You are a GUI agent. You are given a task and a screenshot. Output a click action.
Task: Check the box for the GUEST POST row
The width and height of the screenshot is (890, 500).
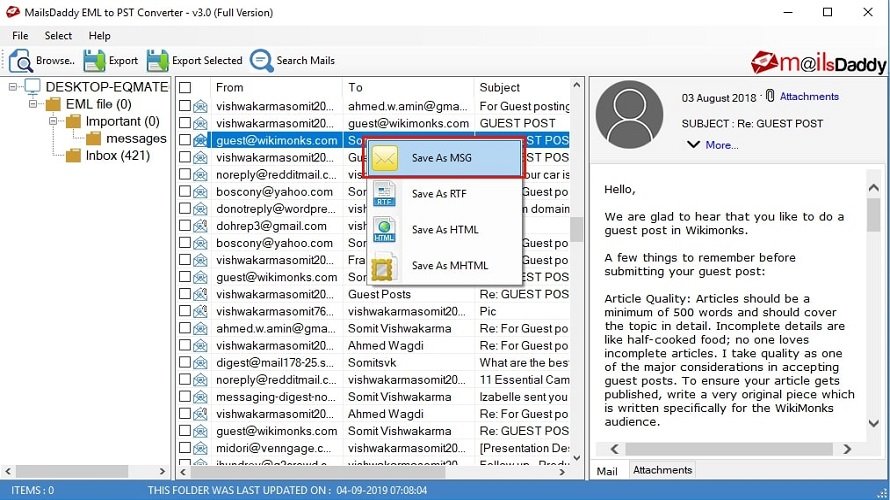185,123
